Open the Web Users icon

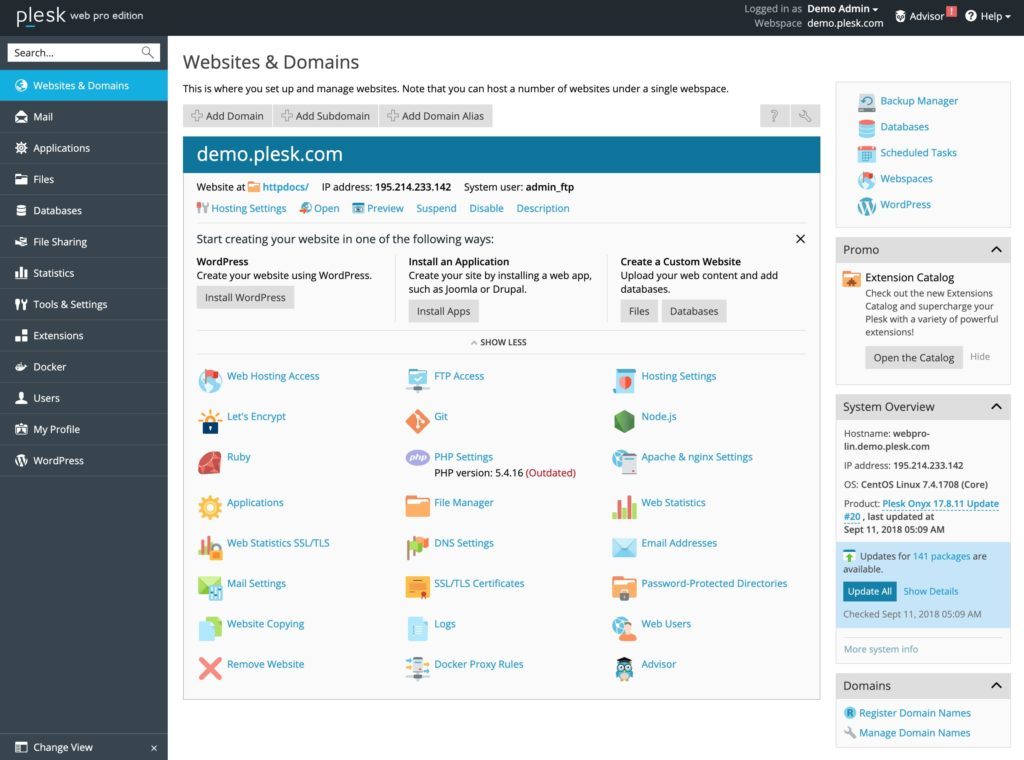point(624,628)
